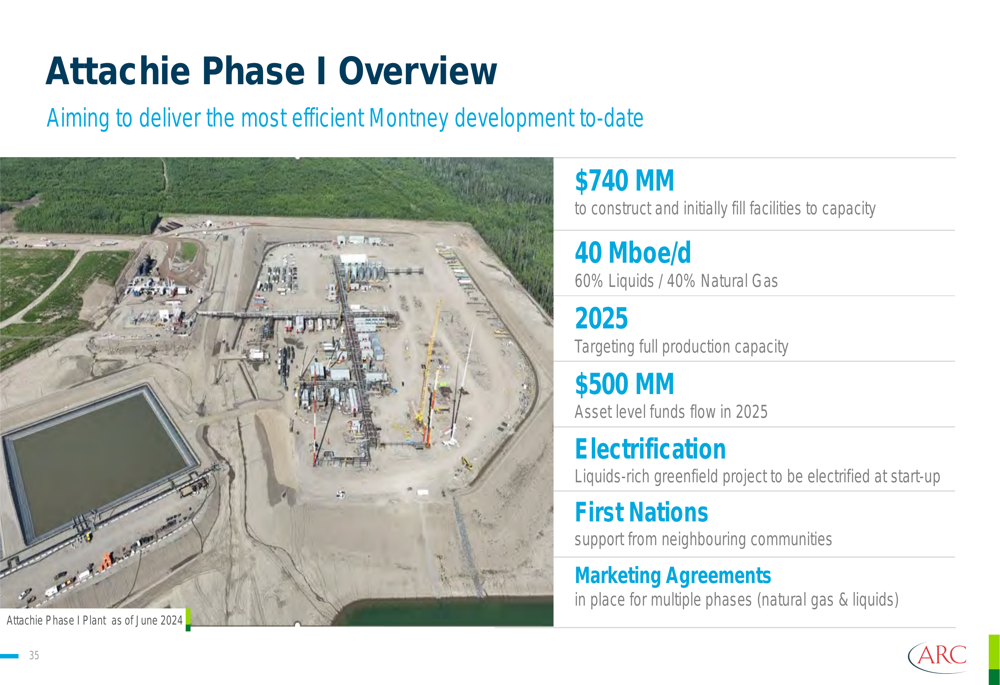Click the slide number 35
Screen dimensions: 1000x685
[34, 655]
